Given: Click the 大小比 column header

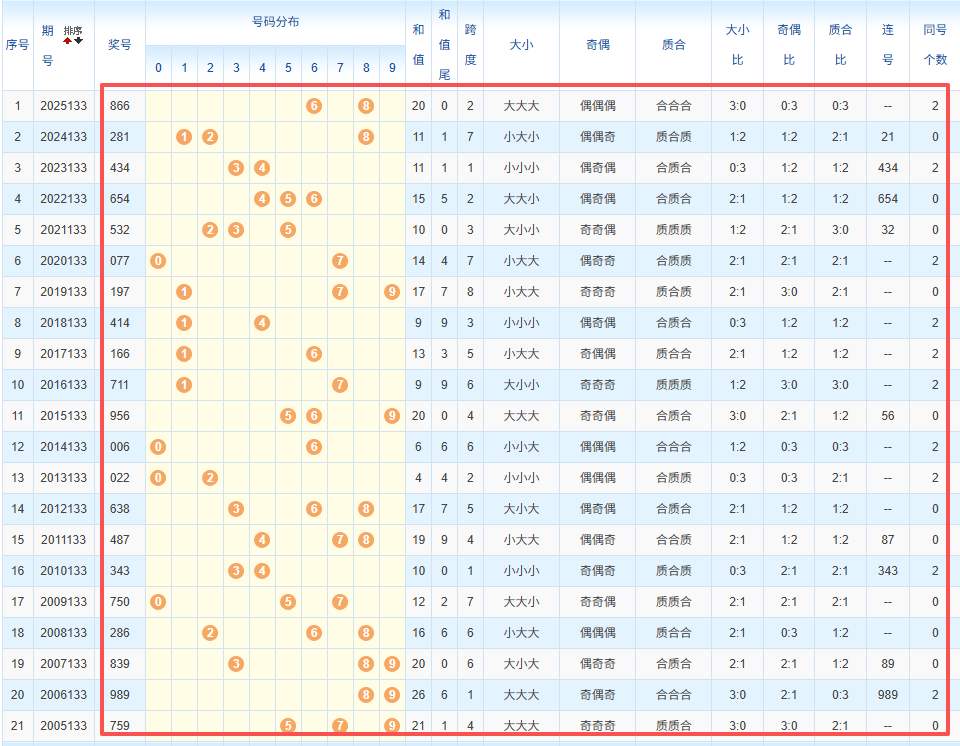Looking at the screenshot, I should 737,45.
